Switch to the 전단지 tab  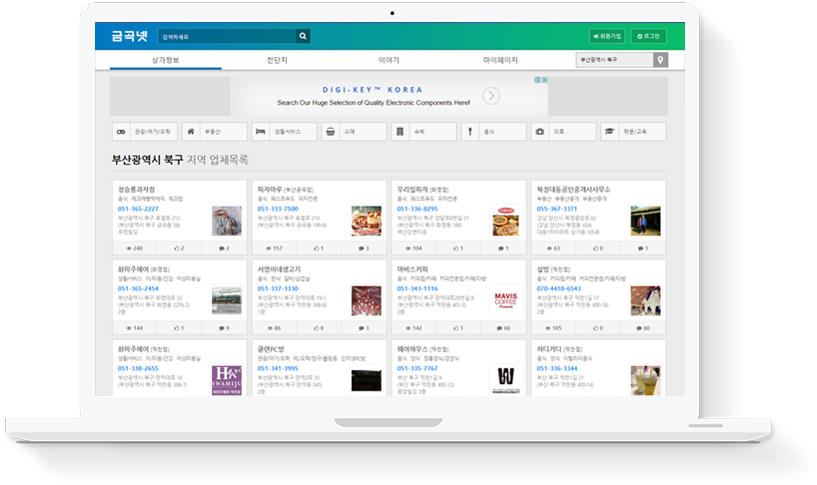277,60
